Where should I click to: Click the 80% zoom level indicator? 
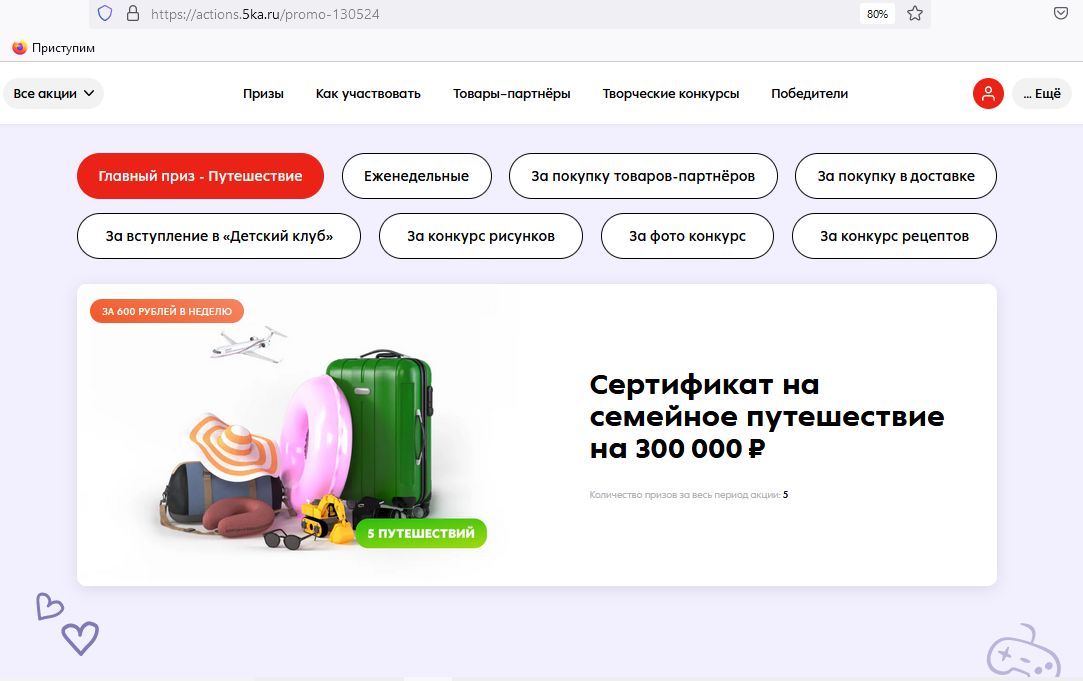tap(877, 14)
